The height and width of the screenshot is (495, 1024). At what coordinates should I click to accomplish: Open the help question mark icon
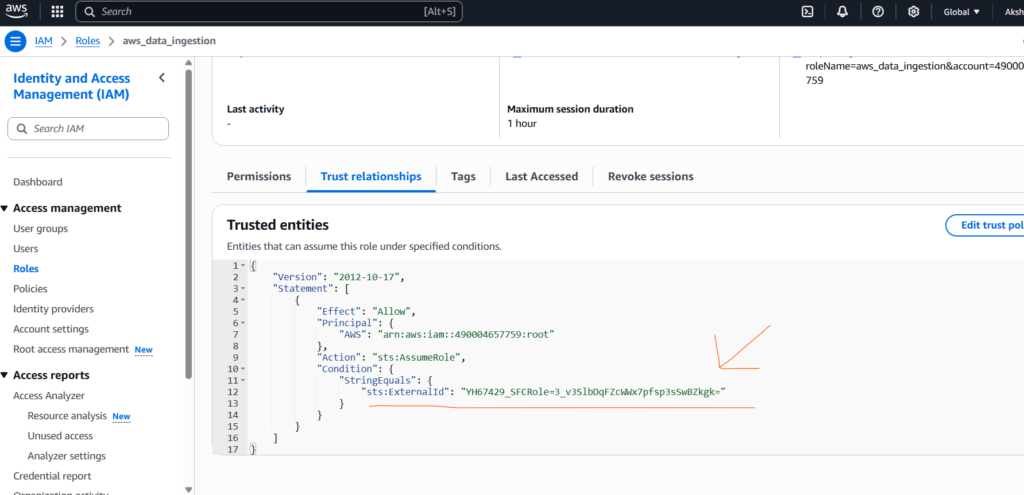pyautogui.click(x=878, y=12)
